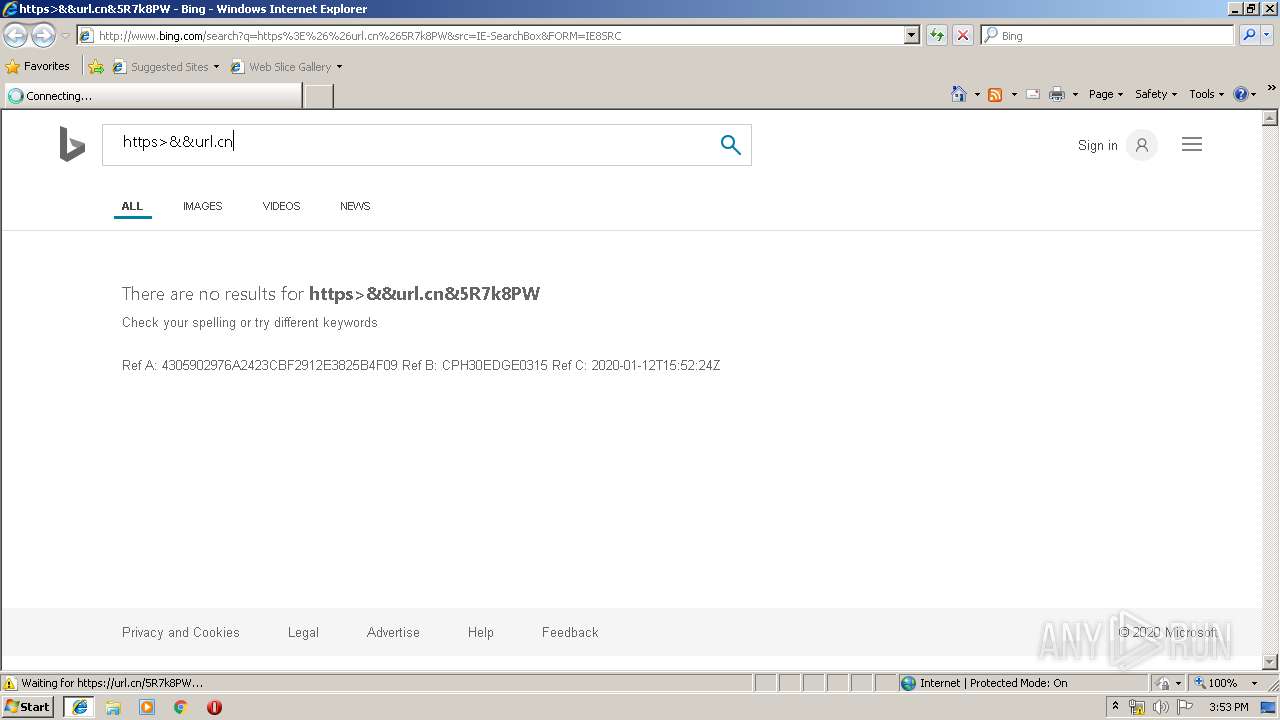Open the Tools menu

1206,94
